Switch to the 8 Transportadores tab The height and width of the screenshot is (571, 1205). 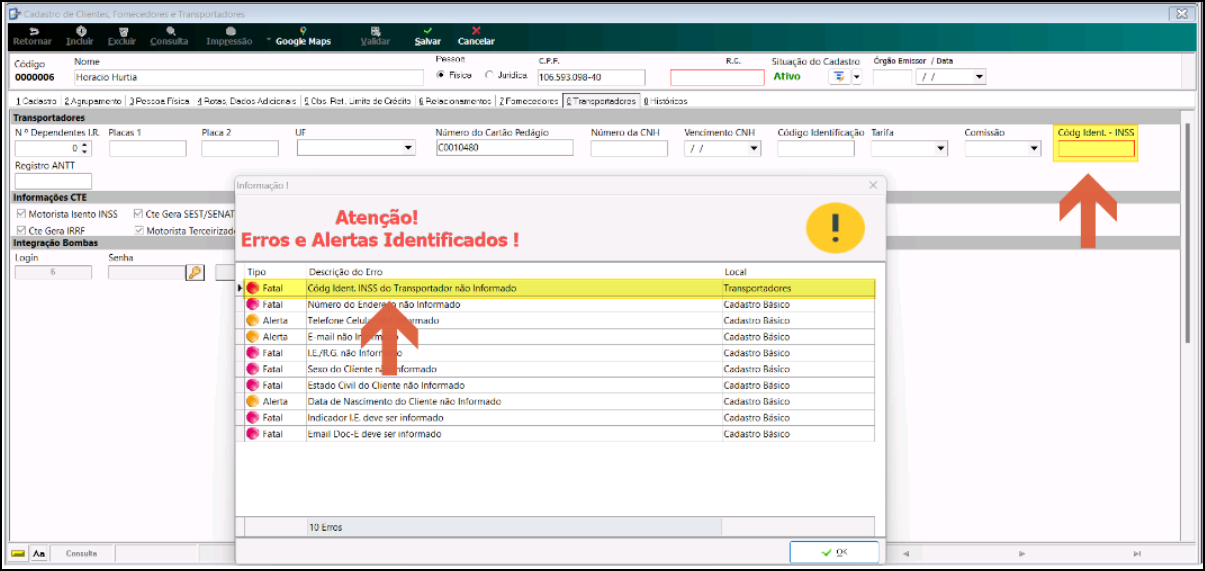click(x=601, y=101)
